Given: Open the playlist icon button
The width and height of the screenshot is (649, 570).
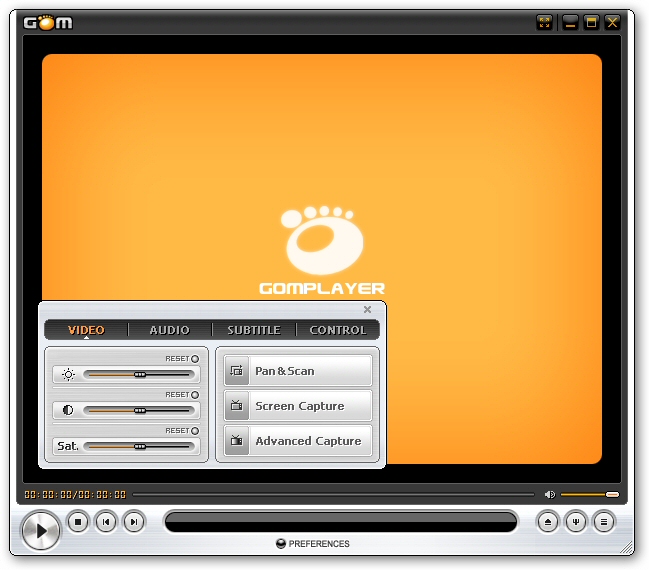Looking at the screenshot, I should point(603,521).
